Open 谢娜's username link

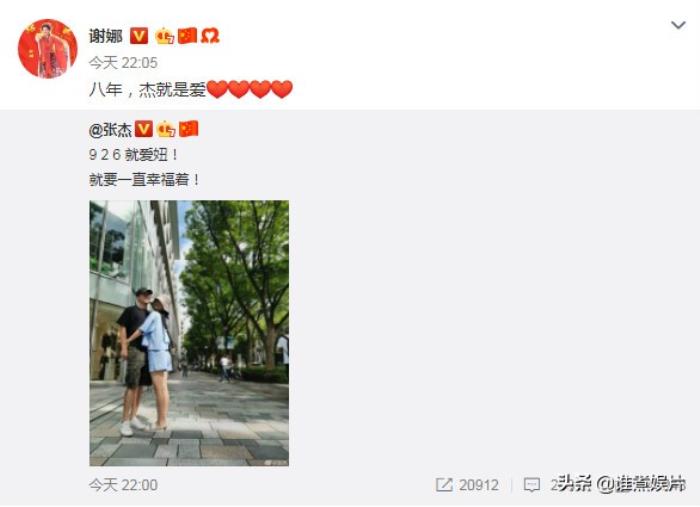point(106,36)
